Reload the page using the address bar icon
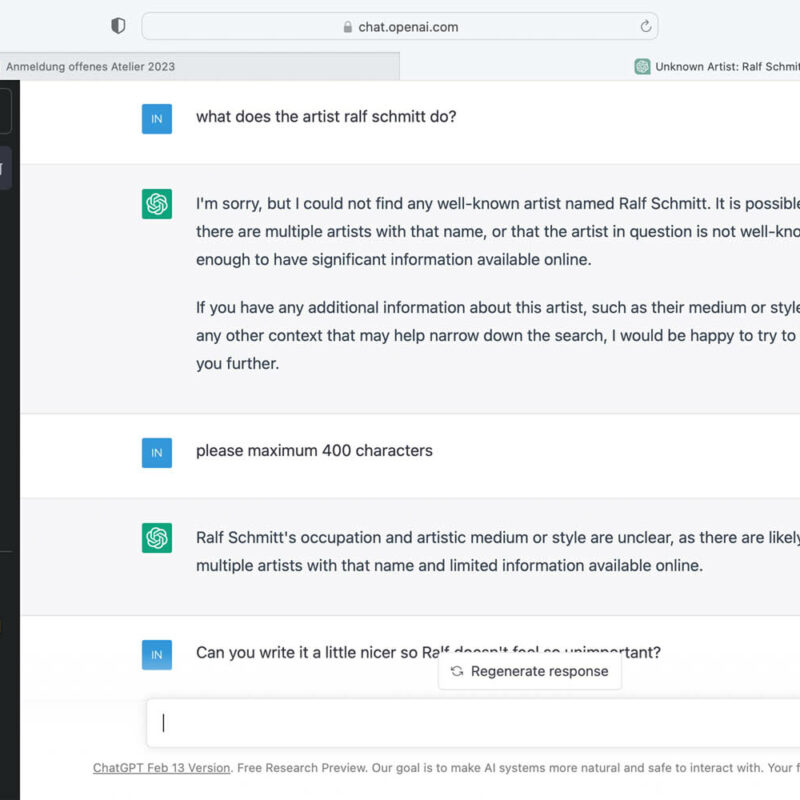 (646, 26)
